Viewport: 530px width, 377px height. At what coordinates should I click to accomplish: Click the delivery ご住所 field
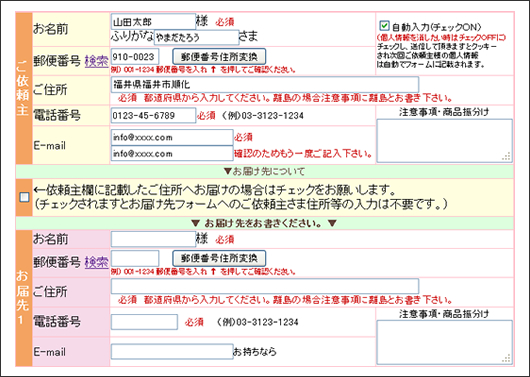click(x=265, y=286)
